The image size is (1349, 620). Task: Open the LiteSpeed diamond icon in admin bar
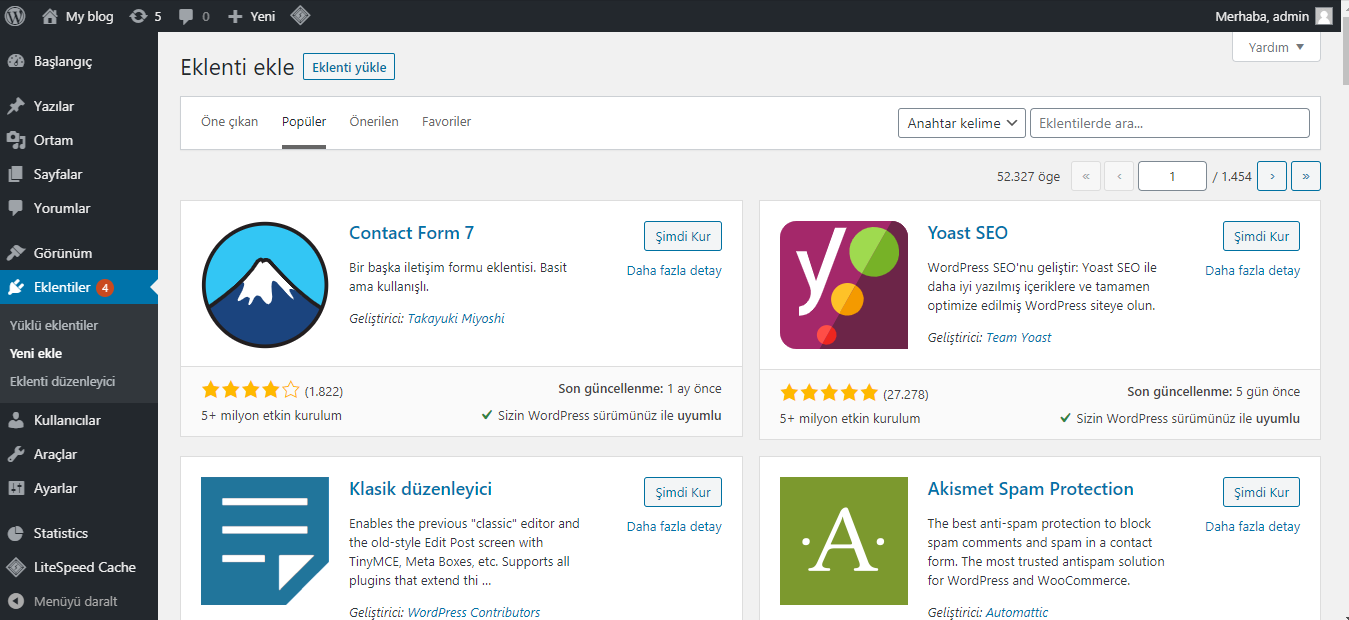299,16
